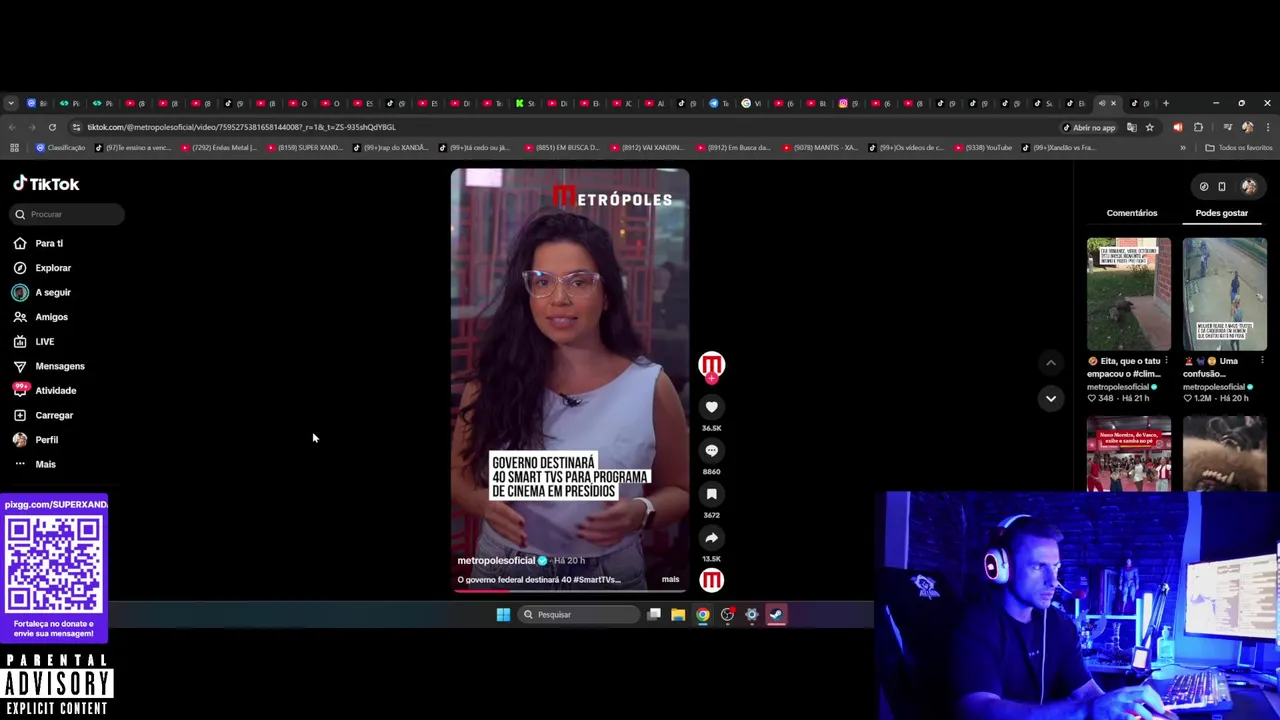Screen dimensions: 1280x720
Task: Open the tab search dropdown arrow
Action: tap(11, 103)
